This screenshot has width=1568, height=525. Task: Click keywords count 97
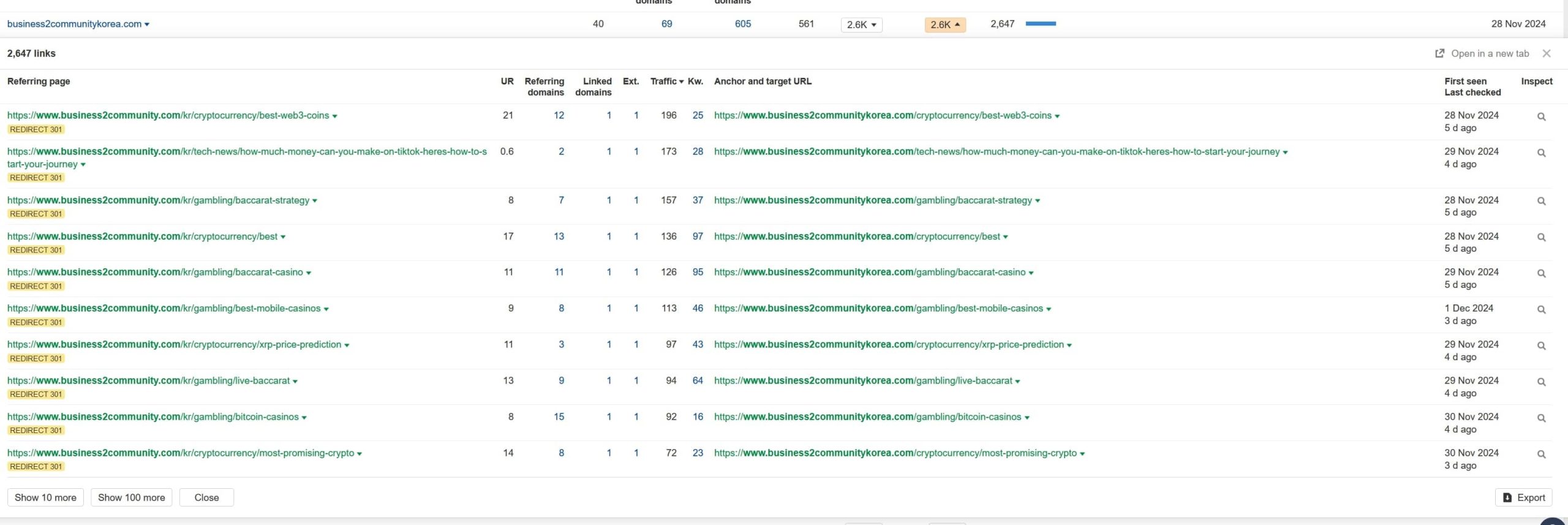click(x=698, y=236)
